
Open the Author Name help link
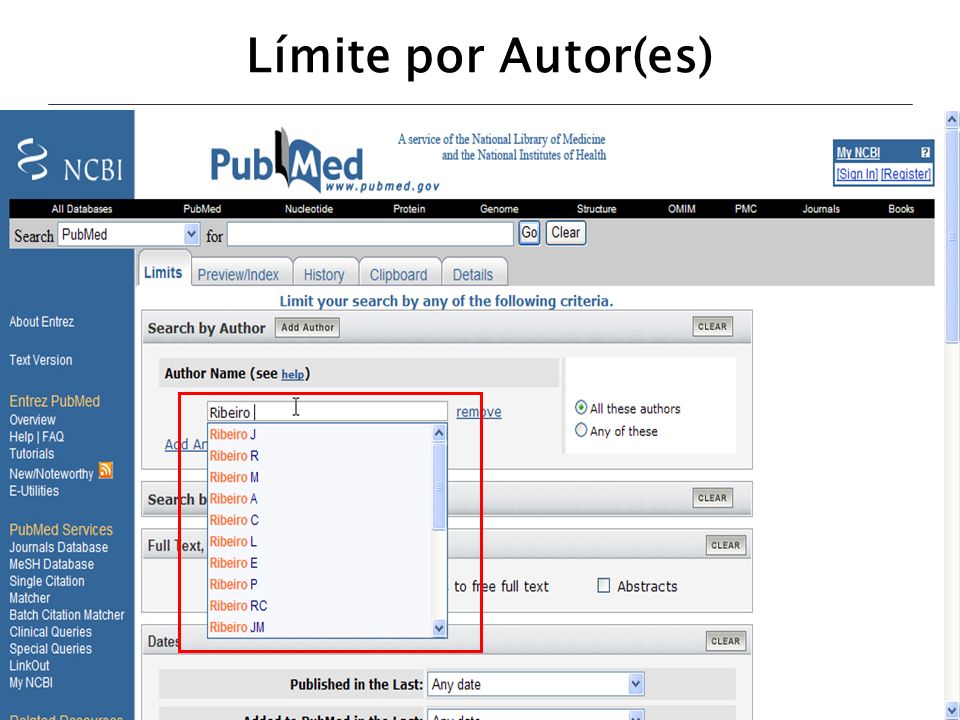point(293,374)
